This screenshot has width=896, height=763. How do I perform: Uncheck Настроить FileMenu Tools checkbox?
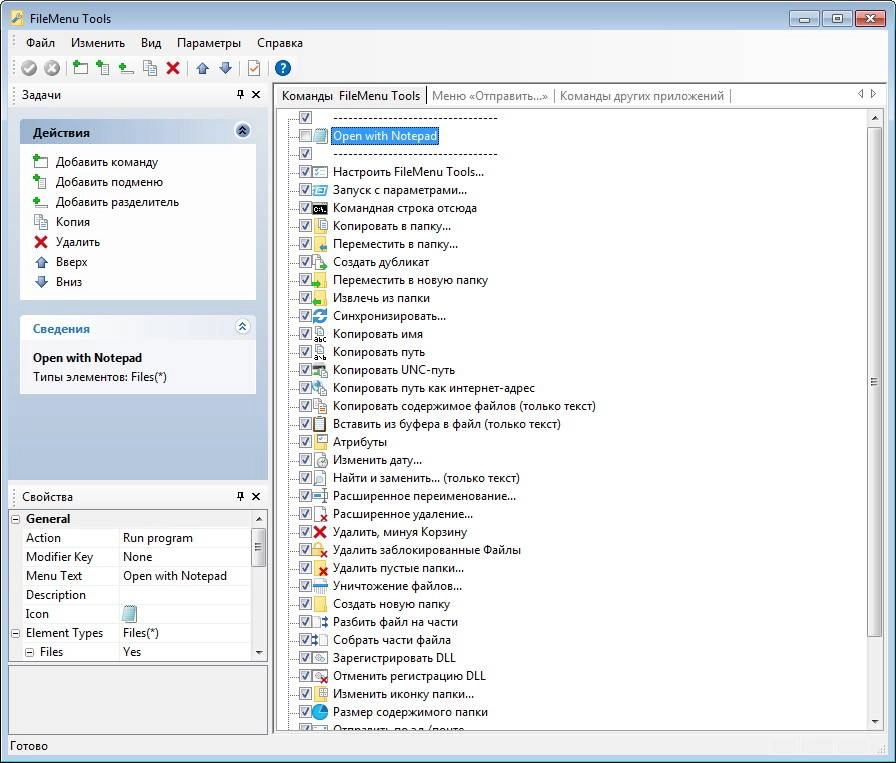tap(305, 171)
